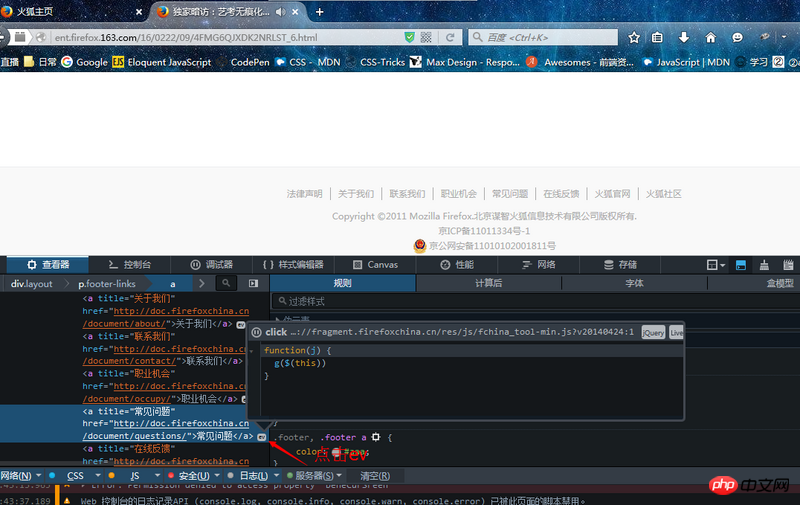Open the 联系我们 footer link
The width and height of the screenshot is (800, 505).
point(407,194)
